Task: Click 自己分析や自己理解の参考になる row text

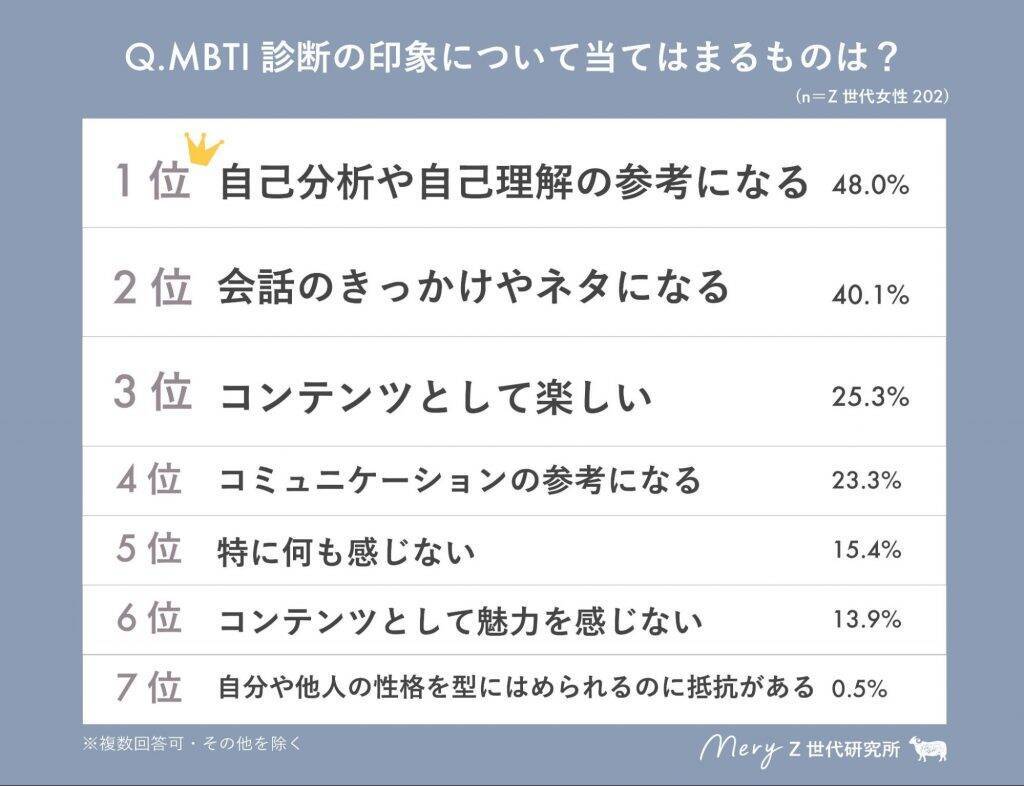Action: (x=513, y=183)
